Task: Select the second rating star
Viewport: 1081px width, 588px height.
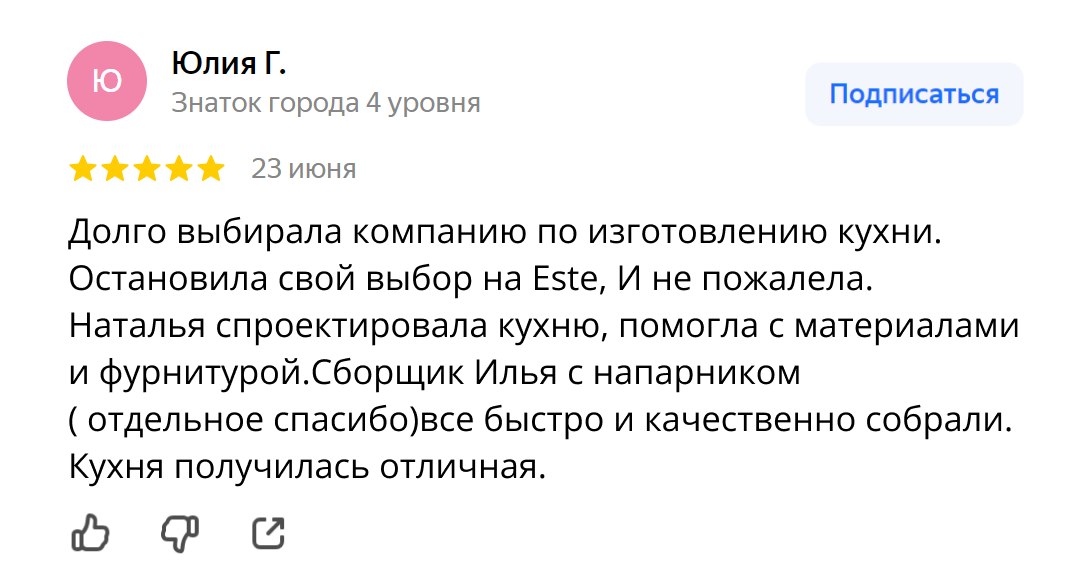Action: tap(115, 169)
